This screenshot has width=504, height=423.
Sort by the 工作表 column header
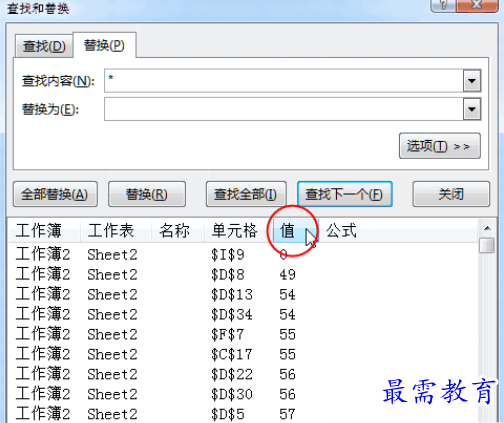116,230
